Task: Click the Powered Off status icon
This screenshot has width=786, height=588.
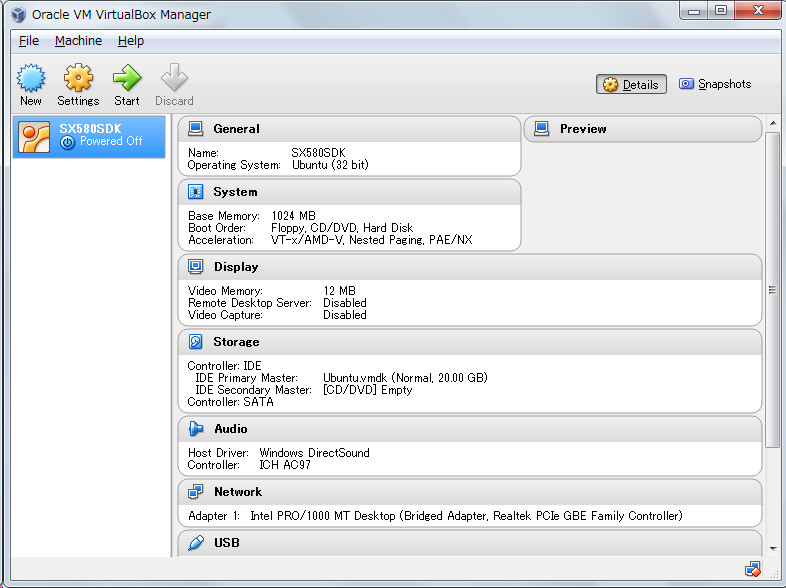Action: [x=67, y=142]
